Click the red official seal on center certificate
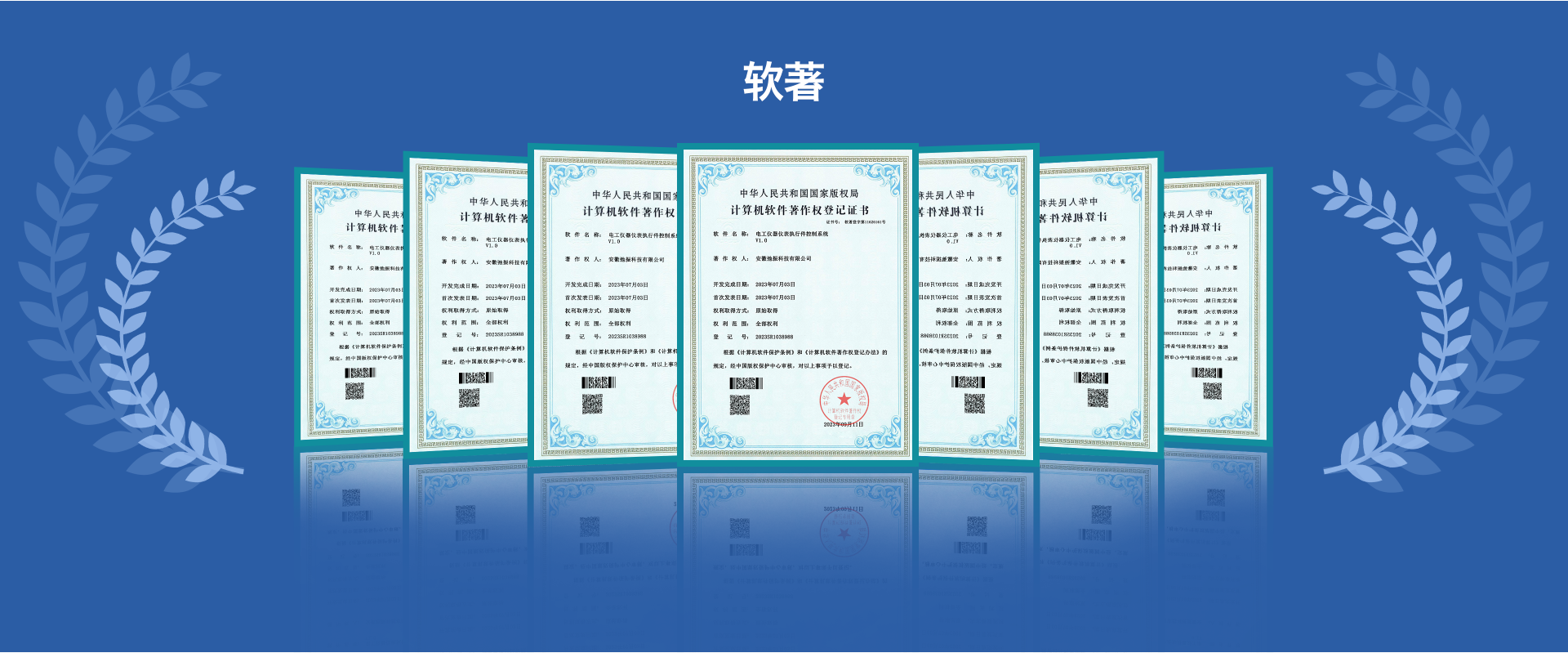The image size is (1568, 653). click(844, 400)
